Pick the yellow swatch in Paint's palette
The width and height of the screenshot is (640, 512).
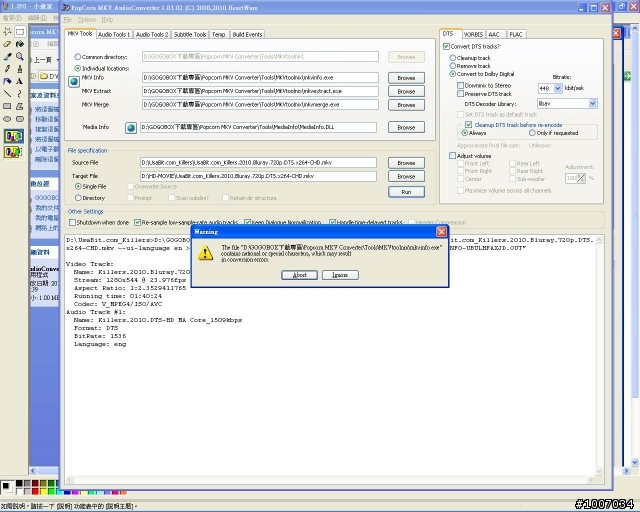pyautogui.click(x=43, y=491)
